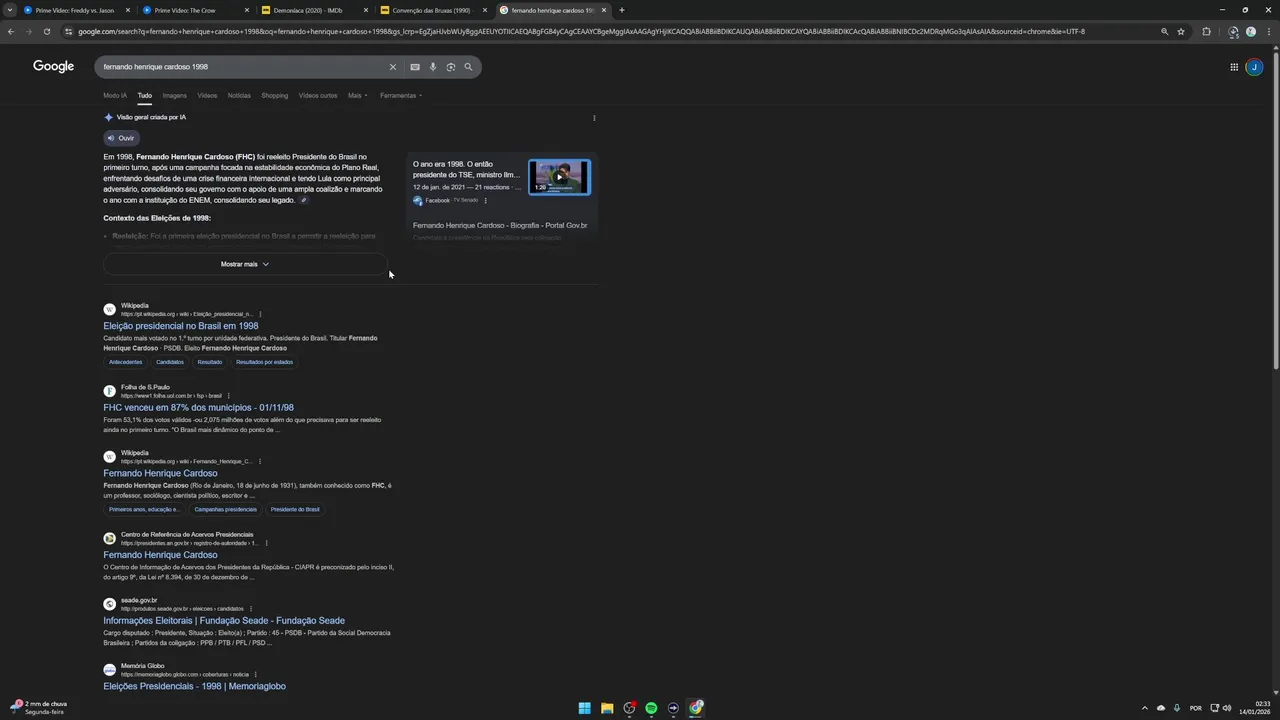
Task: Open the Chrome profile avatar
Action: [1250, 32]
